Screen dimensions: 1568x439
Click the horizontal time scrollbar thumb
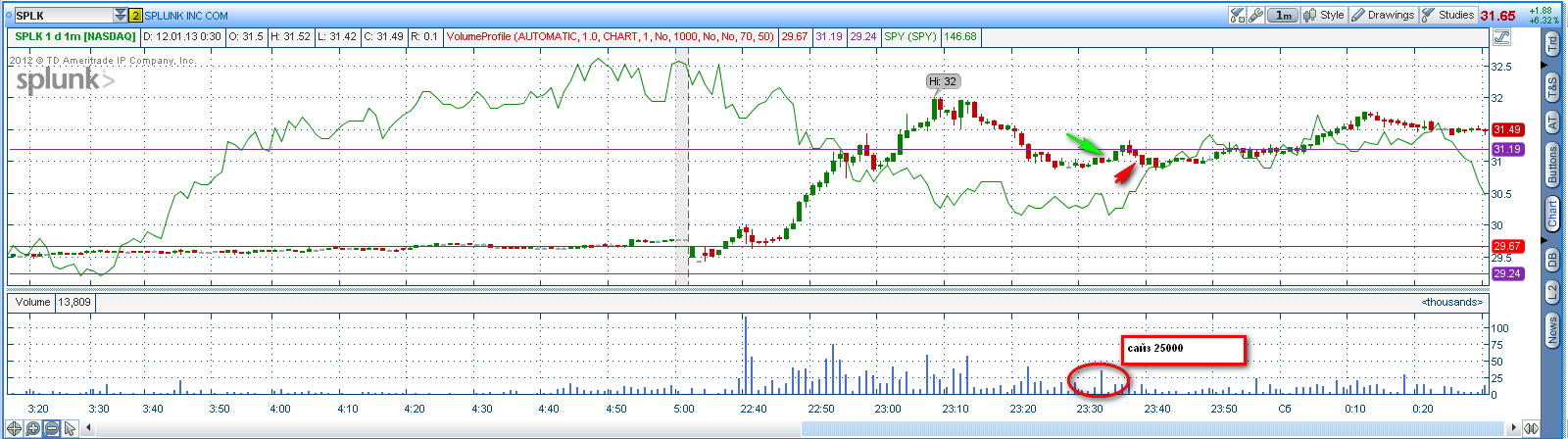click(x=1154, y=428)
